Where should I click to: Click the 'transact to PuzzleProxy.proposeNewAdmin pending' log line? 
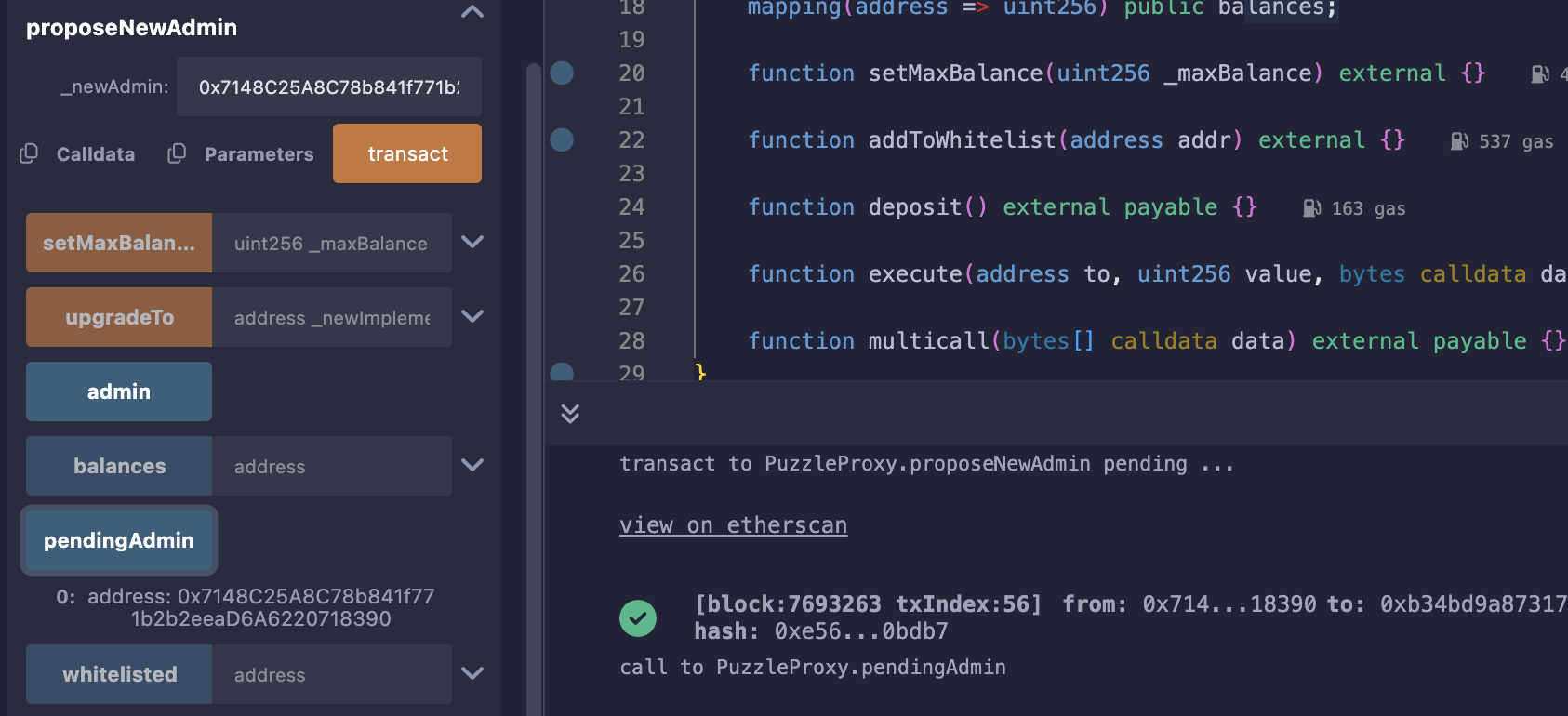coord(926,463)
